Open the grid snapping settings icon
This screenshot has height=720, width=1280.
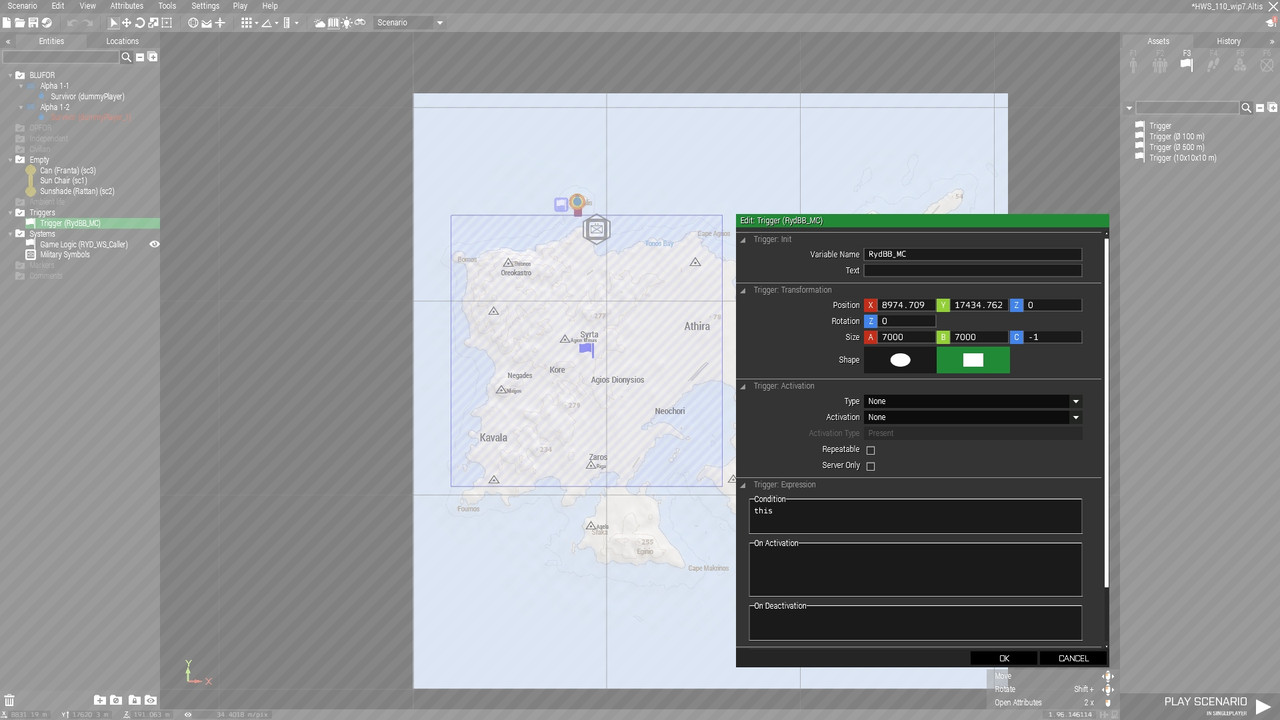click(246, 23)
